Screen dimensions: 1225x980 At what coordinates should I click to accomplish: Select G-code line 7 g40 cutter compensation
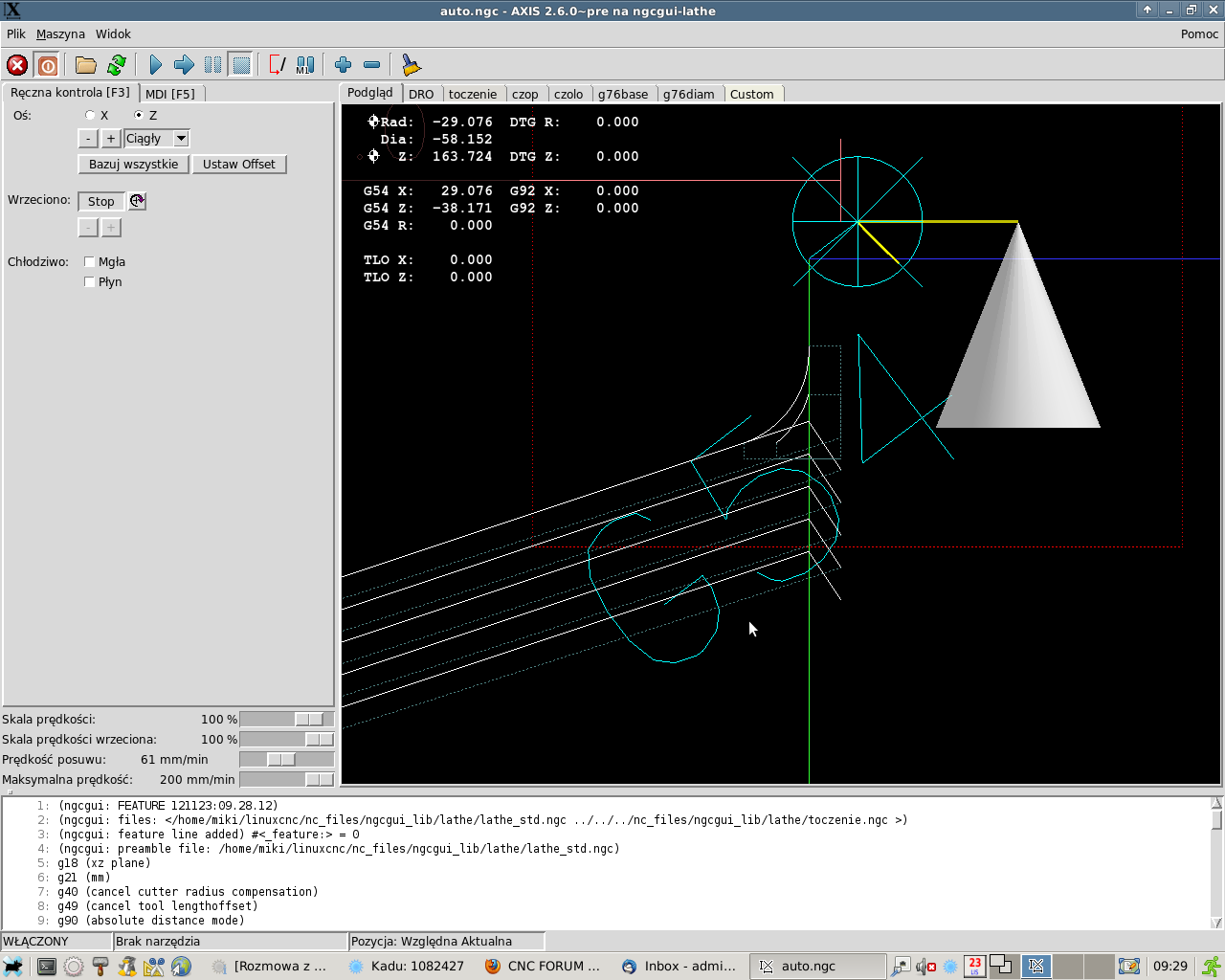click(188, 892)
